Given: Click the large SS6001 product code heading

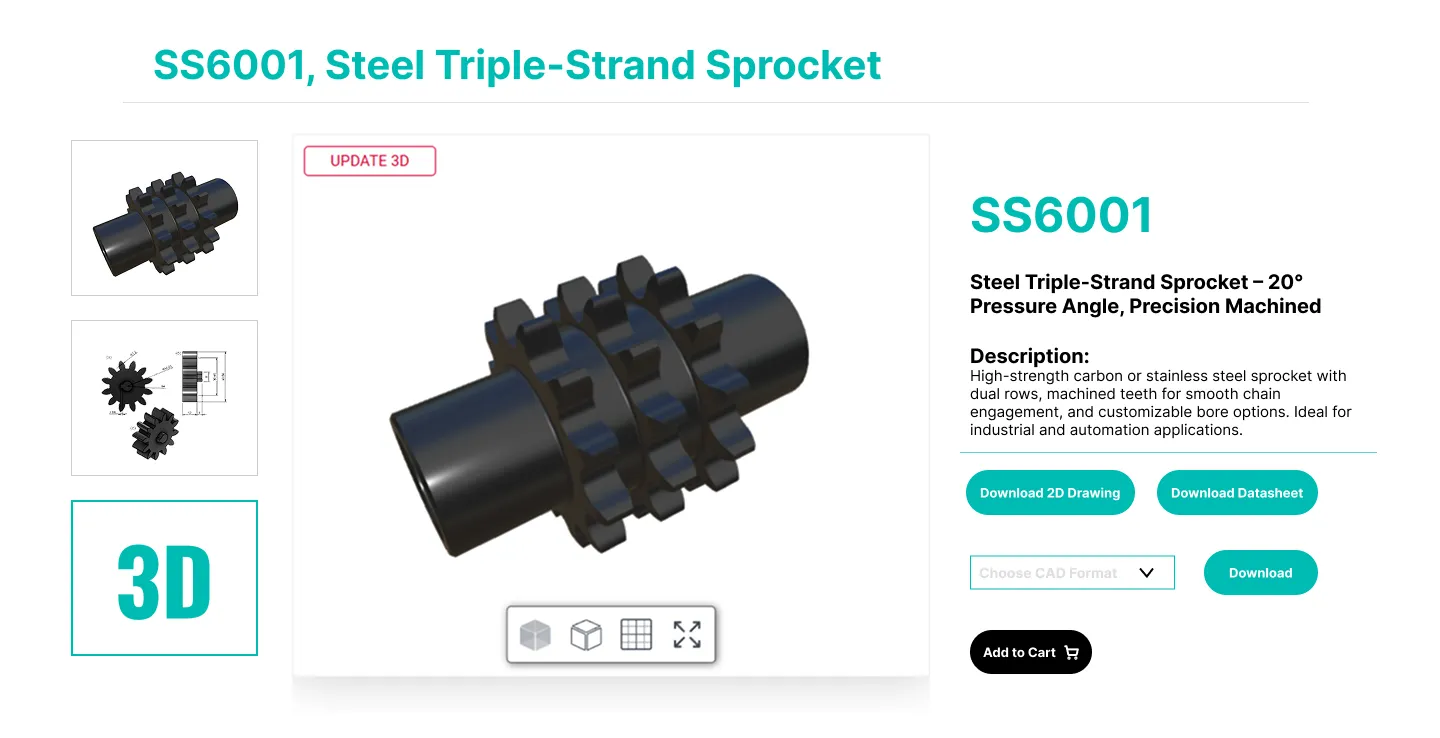Looking at the screenshot, I should pos(1062,215).
